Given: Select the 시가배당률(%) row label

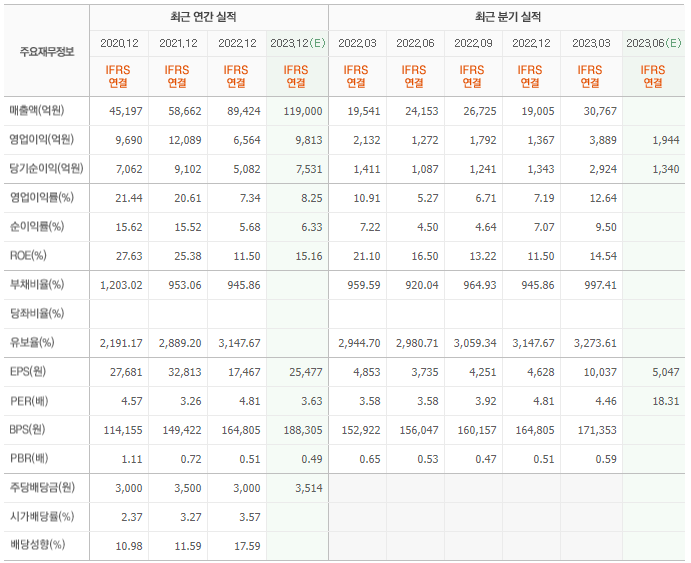Looking at the screenshot, I should pyautogui.click(x=42, y=516).
